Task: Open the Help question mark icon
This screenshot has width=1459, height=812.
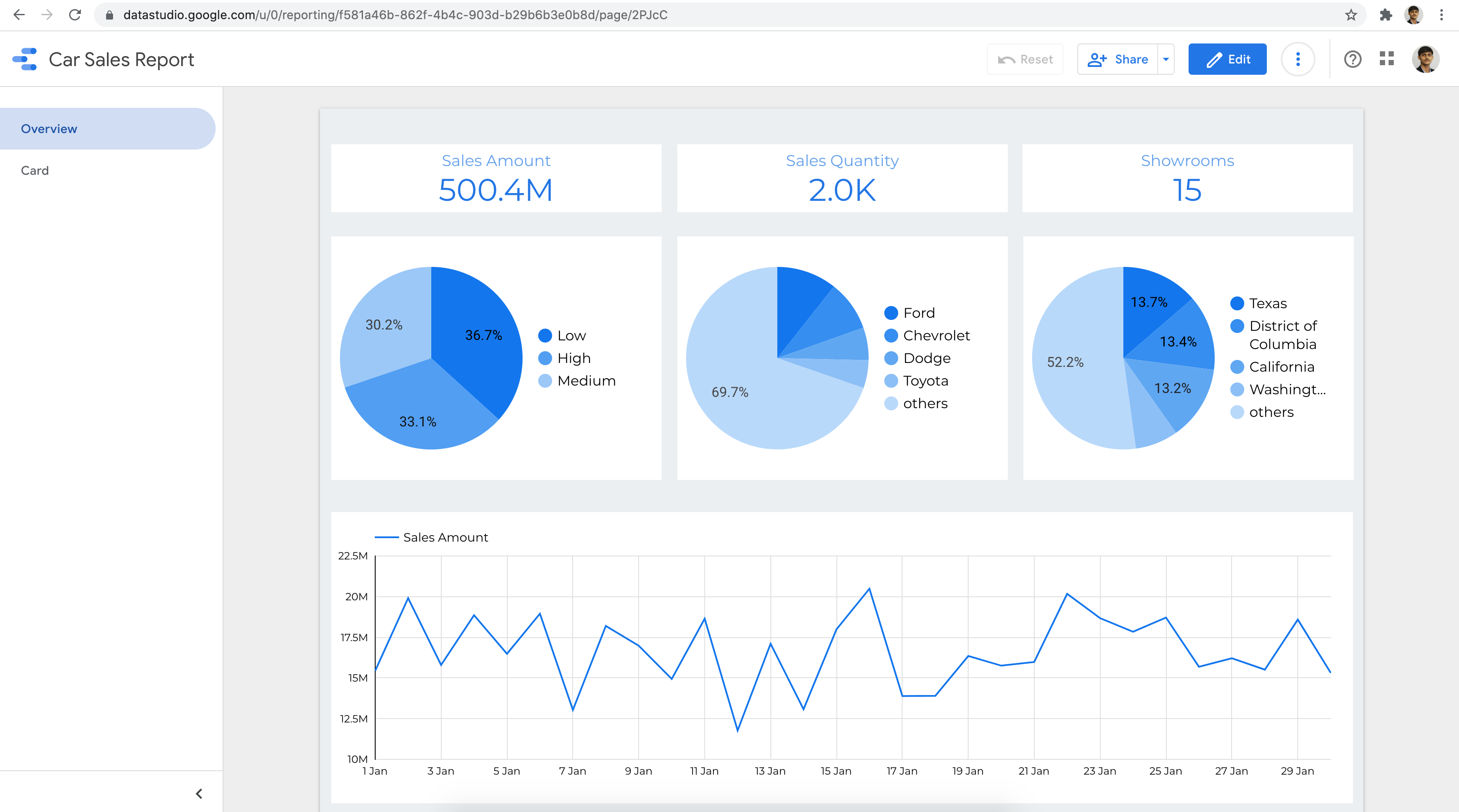Action: [x=1352, y=59]
